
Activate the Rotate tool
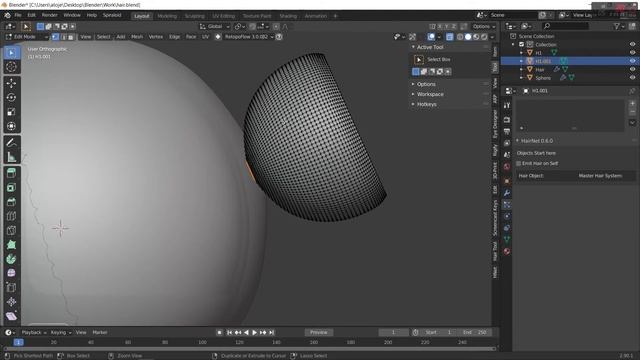11,97
